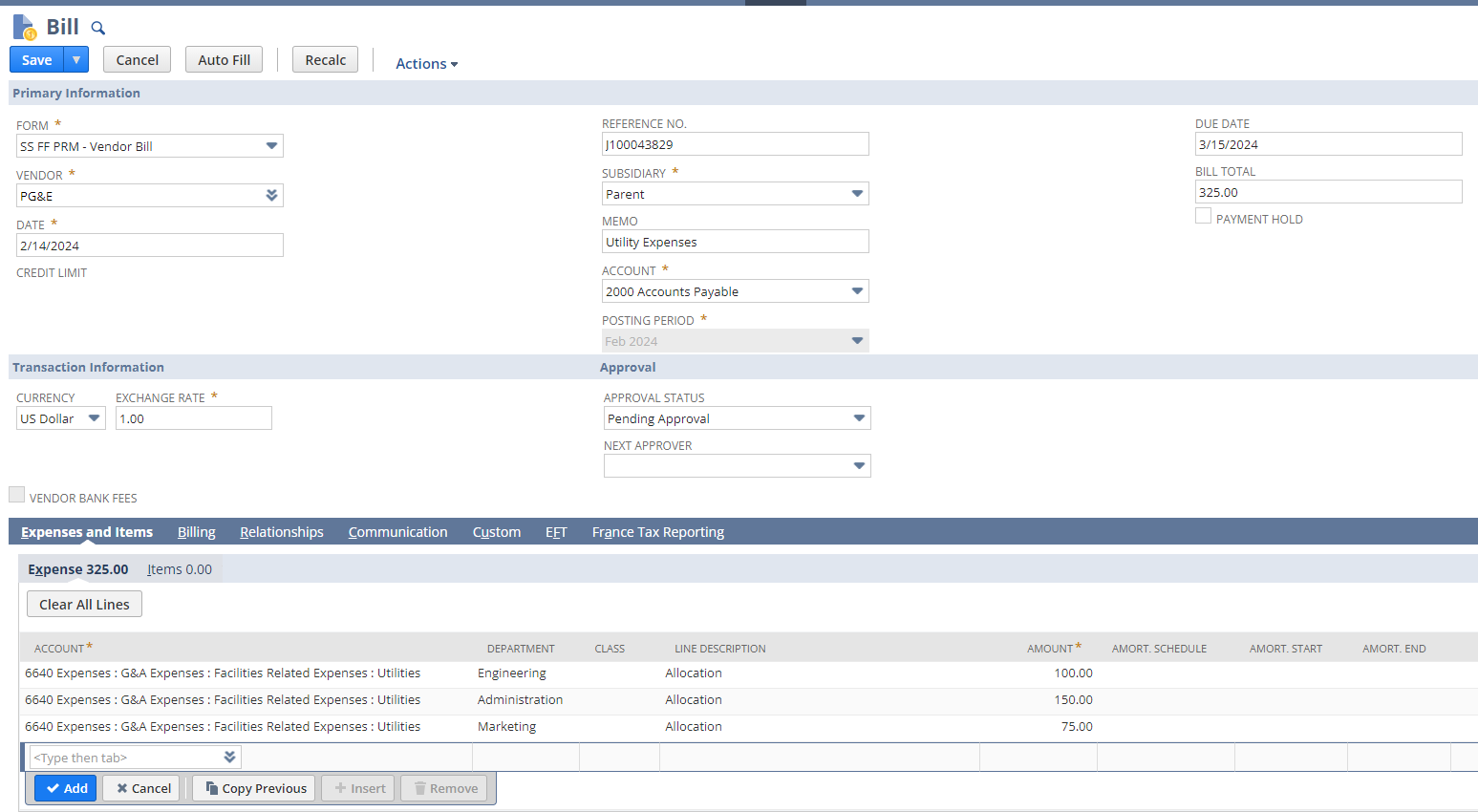Enable the Payment Hold checkbox
Screen dimensions: 1478x812
(1203, 215)
